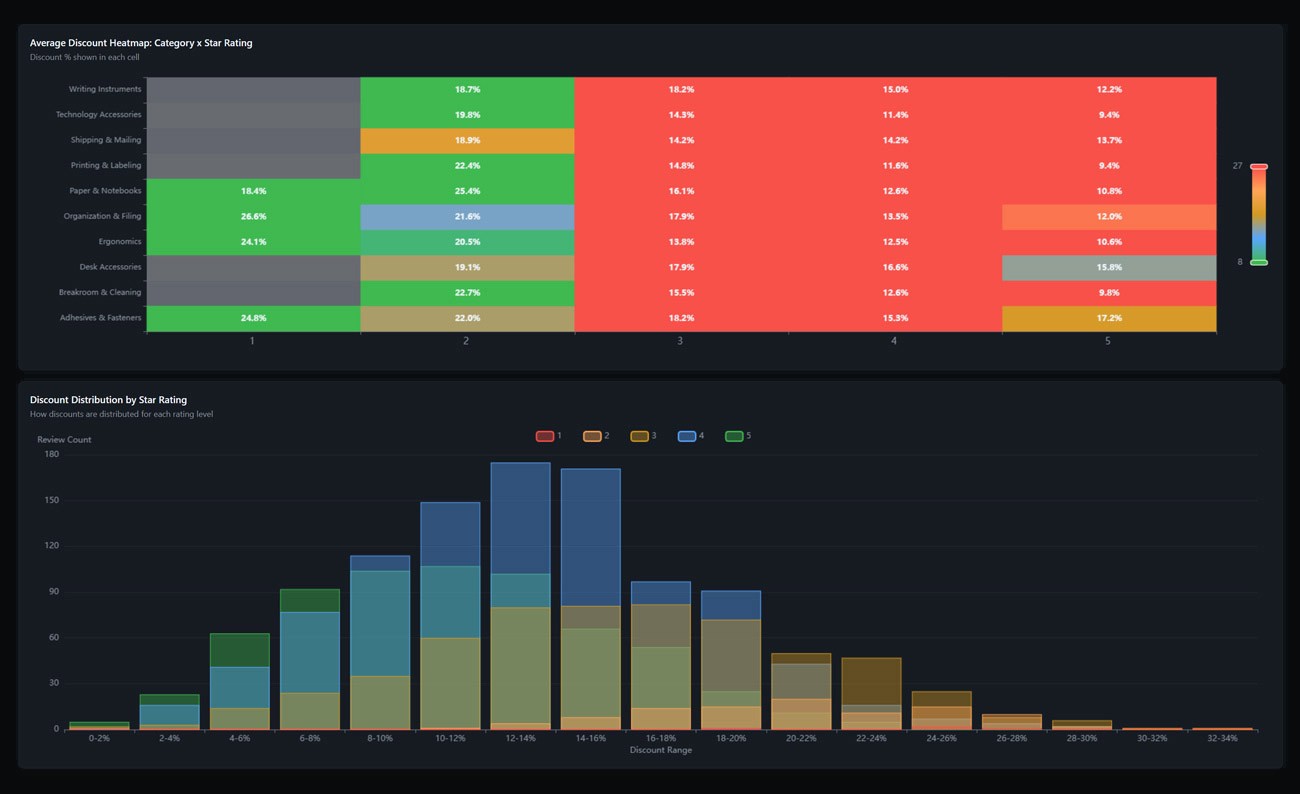Toggle rating 2 series in legend
This screenshot has height=794, width=1300.
click(x=595, y=436)
